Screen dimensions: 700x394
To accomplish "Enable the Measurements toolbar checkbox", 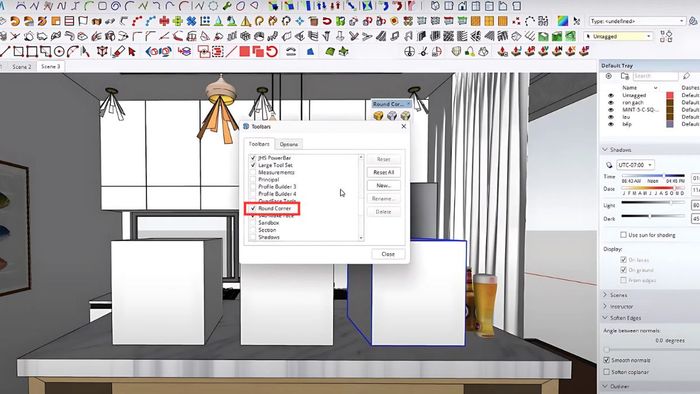I will click(253, 172).
